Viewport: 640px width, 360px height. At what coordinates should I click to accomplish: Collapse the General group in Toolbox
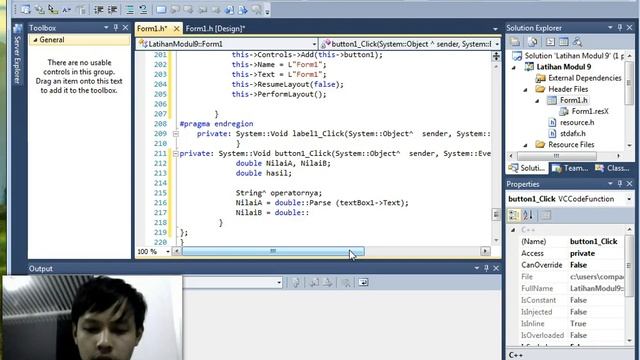click(x=36, y=40)
